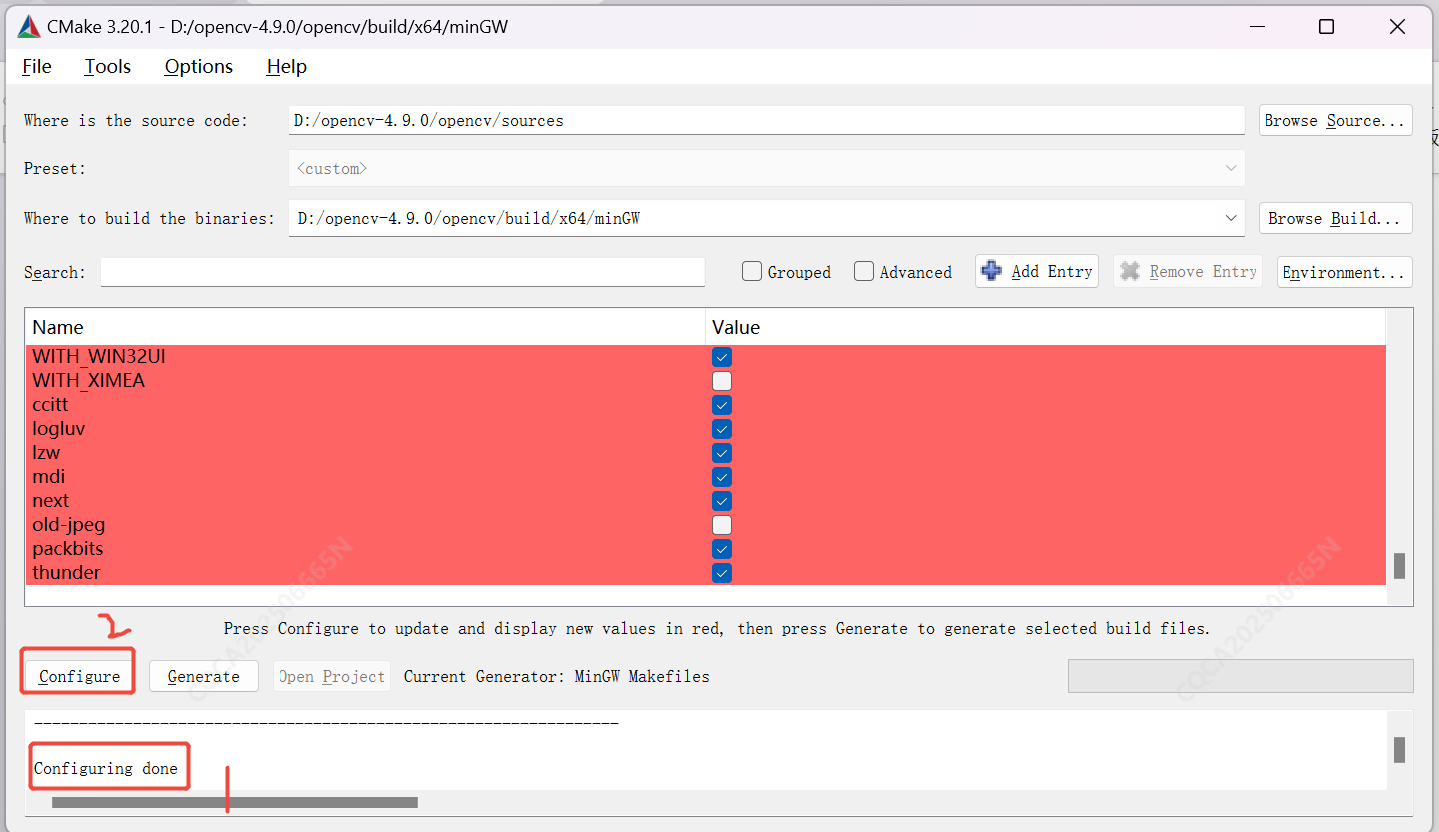This screenshot has width=1439, height=832.
Task: Click the source code path field
Action: [766, 120]
